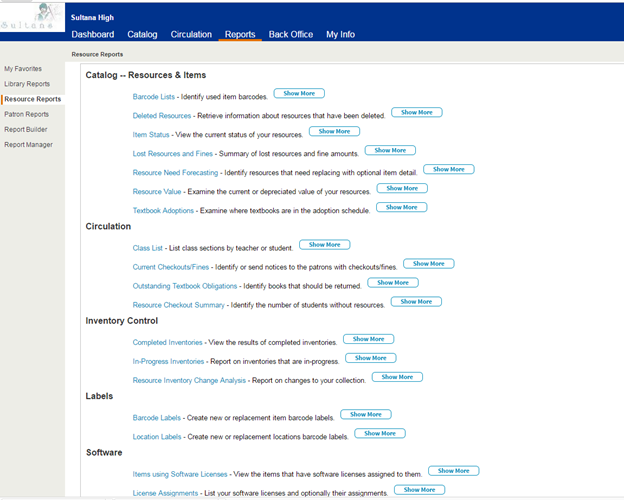Open My Favorites in the sidebar
The height and width of the screenshot is (500, 624).
point(23,69)
